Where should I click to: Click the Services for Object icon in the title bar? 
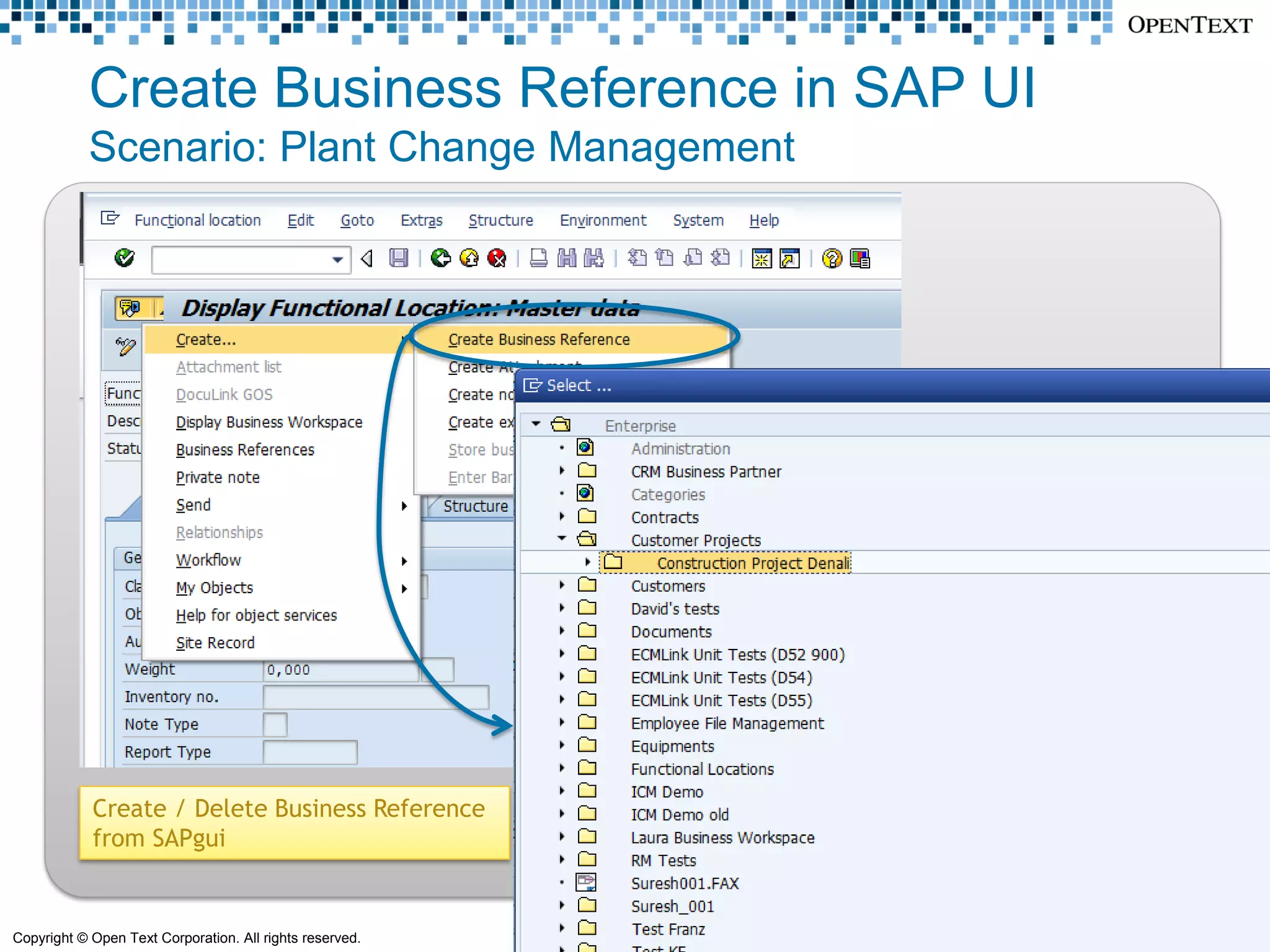click(130, 308)
